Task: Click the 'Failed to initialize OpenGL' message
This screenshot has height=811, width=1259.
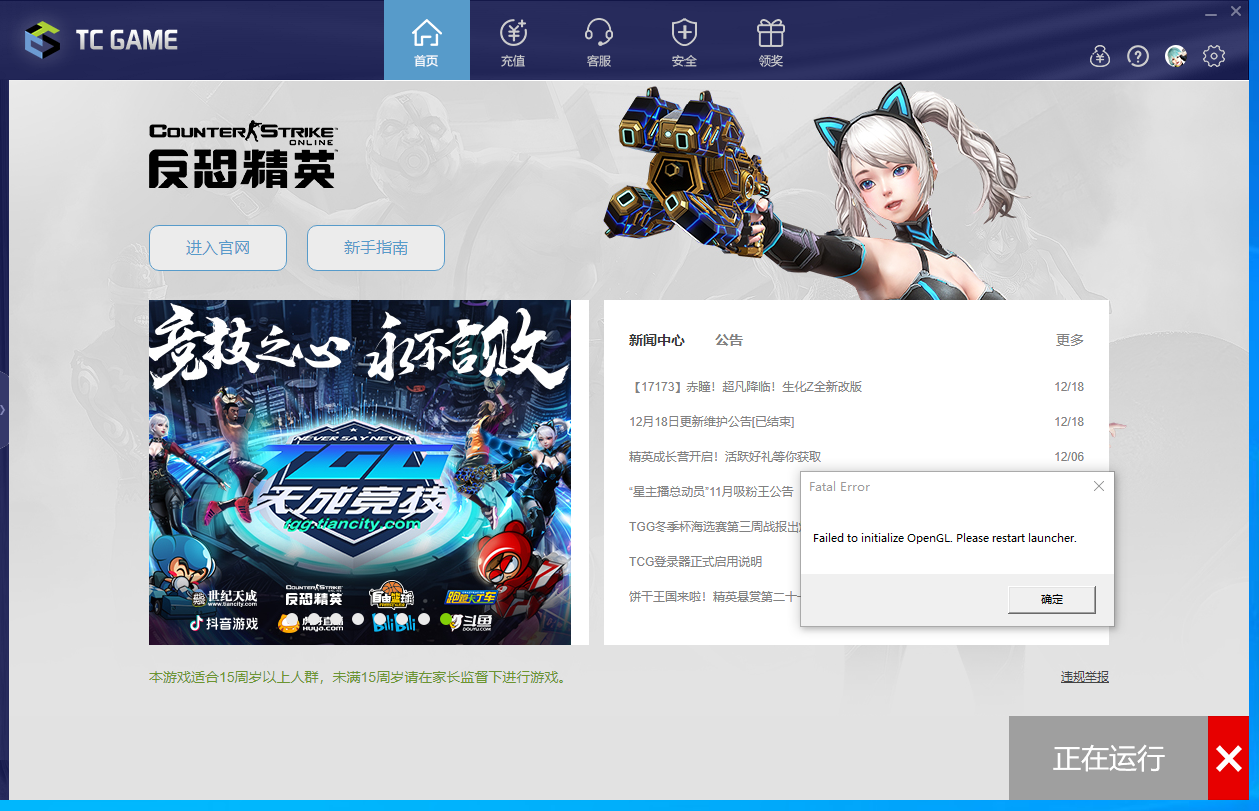Action: click(945, 538)
